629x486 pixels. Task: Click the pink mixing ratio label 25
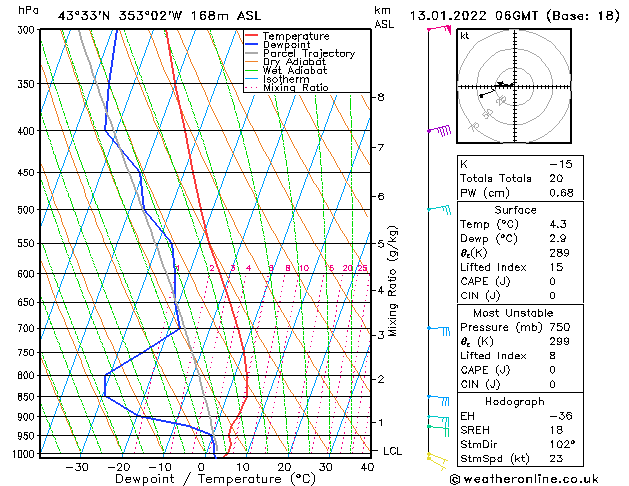click(x=363, y=268)
